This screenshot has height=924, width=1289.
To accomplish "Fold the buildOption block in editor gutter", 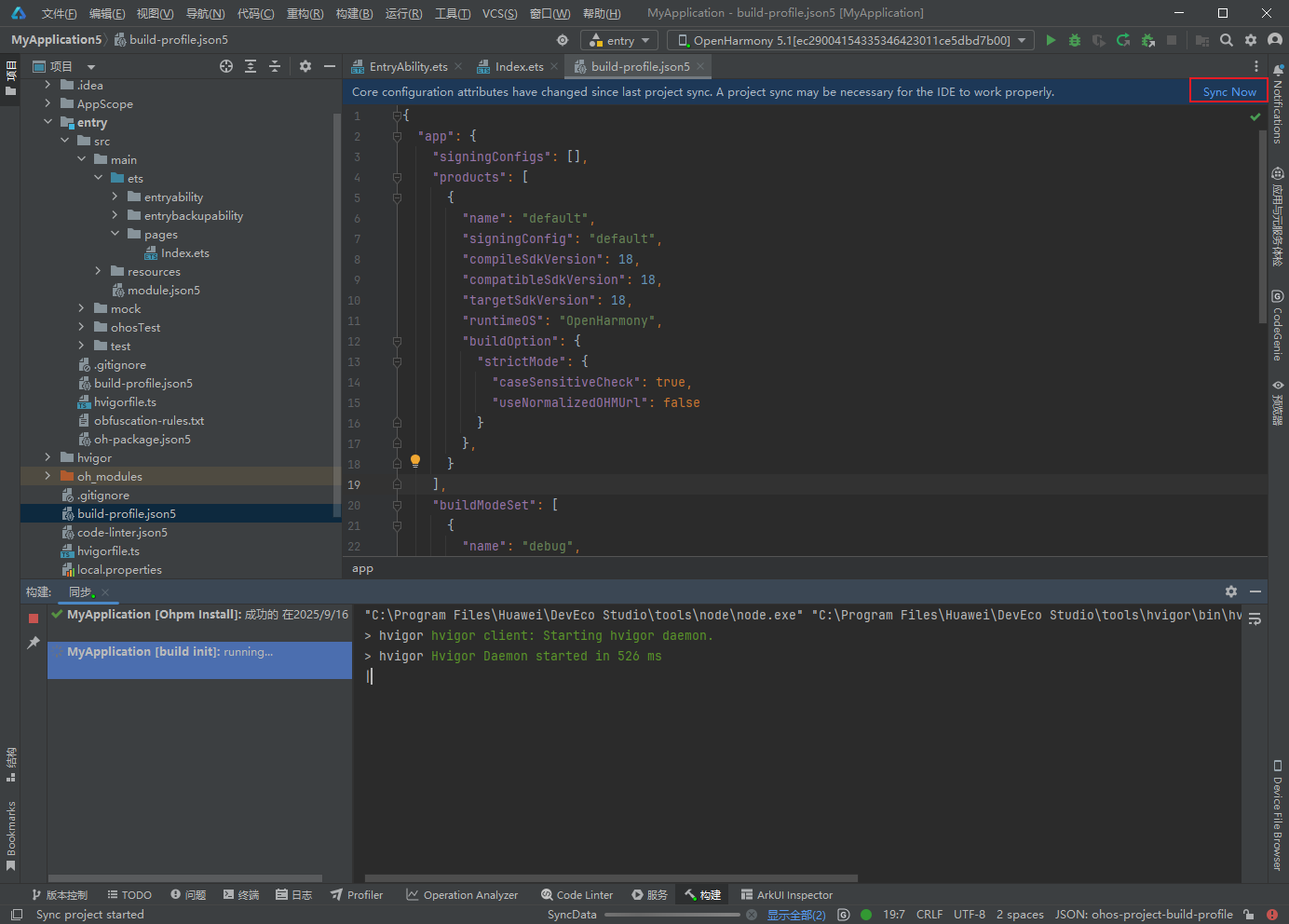I will point(397,341).
